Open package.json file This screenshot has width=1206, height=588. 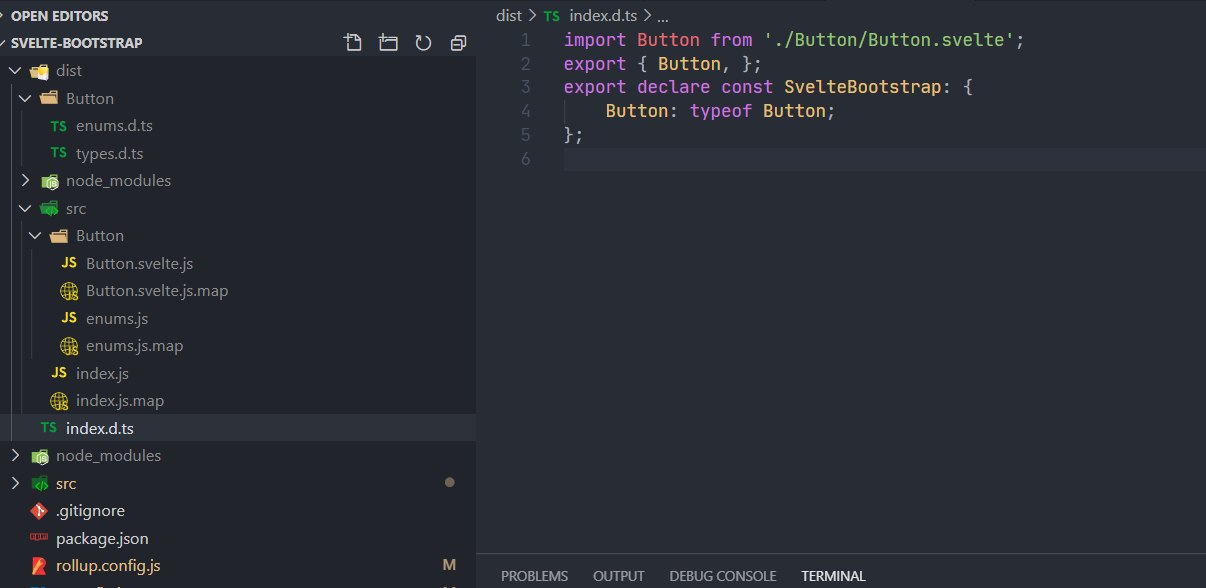(x=103, y=538)
